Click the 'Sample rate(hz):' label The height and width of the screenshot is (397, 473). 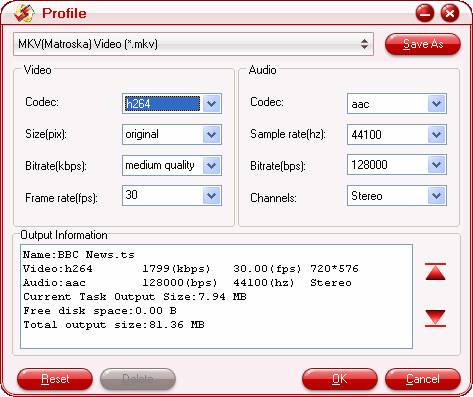tap(288, 134)
